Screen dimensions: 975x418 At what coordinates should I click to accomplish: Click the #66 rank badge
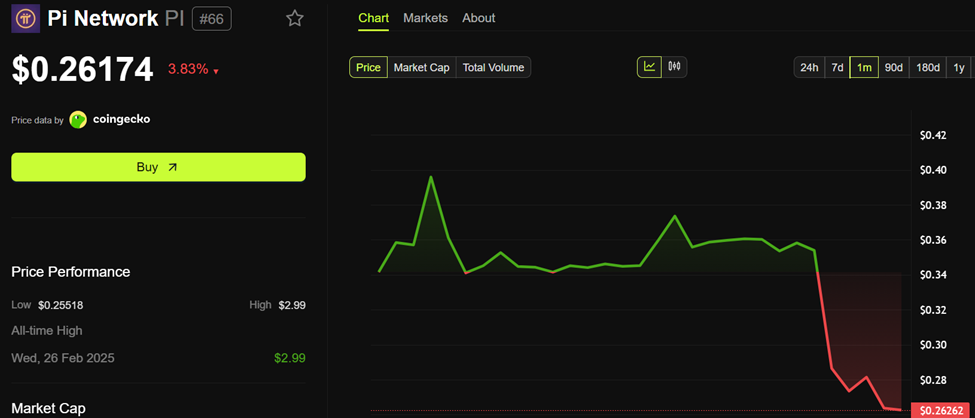point(211,18)
